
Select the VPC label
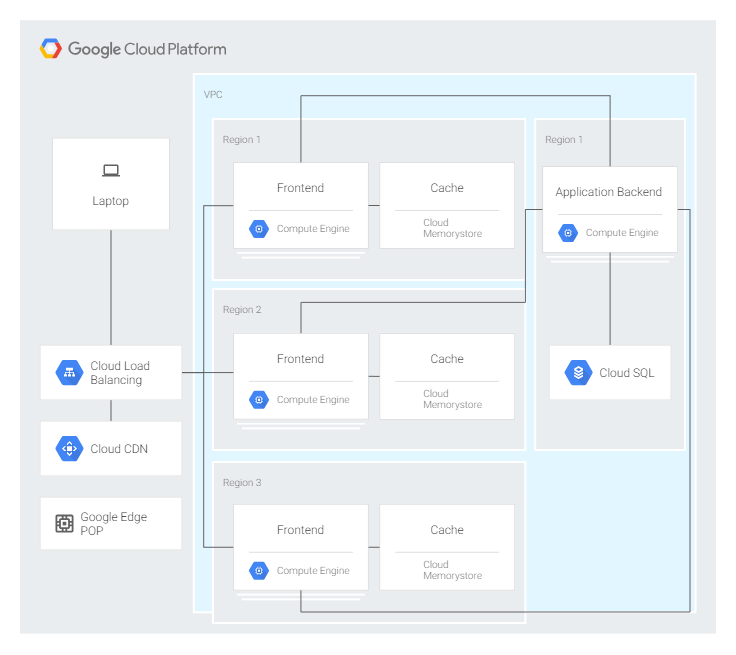click(213, 94)
